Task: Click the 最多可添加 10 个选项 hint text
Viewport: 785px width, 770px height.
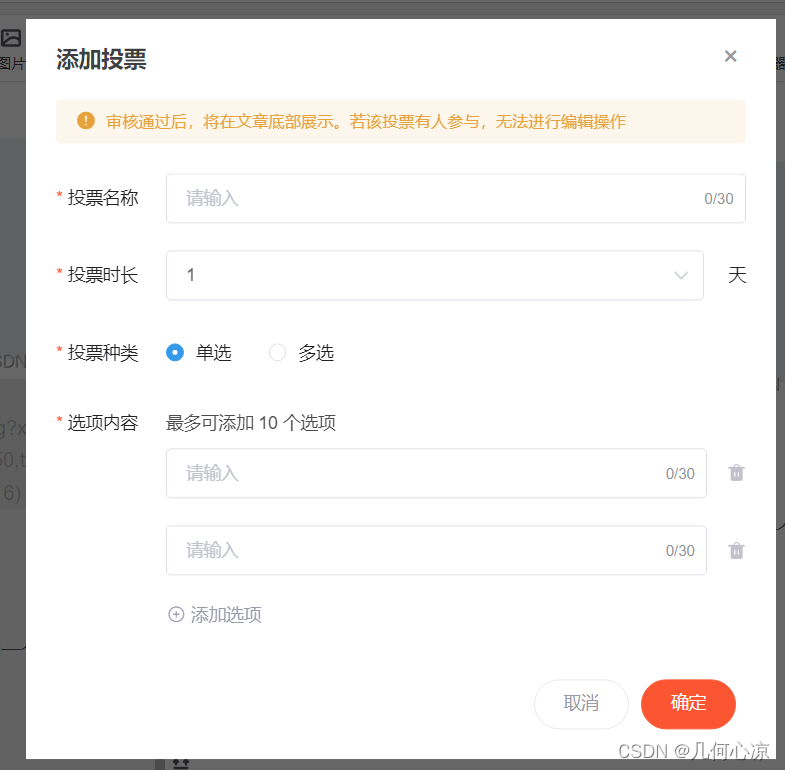Action: pos(251,423)
